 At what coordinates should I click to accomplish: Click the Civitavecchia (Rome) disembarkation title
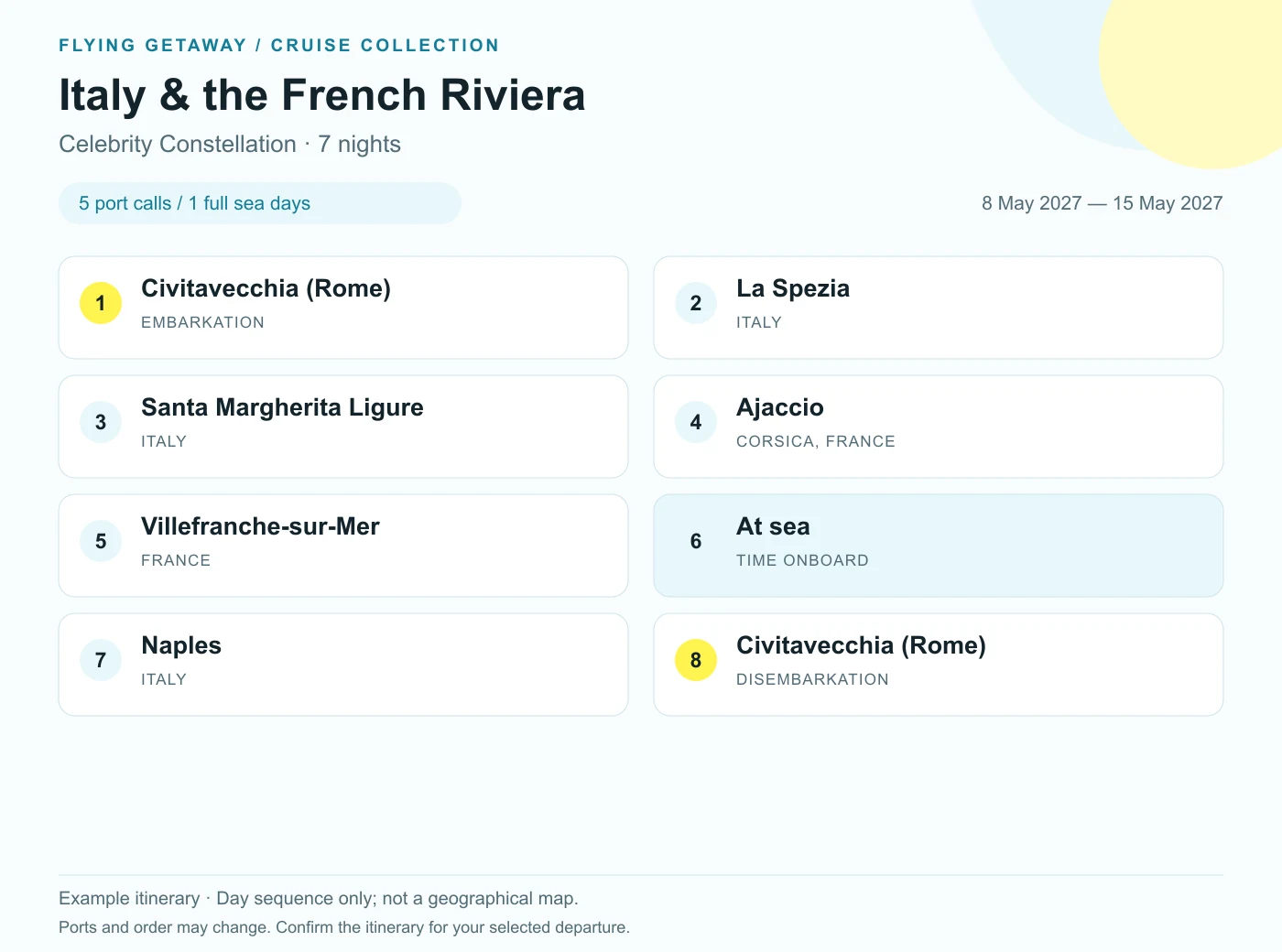point(861,645)
